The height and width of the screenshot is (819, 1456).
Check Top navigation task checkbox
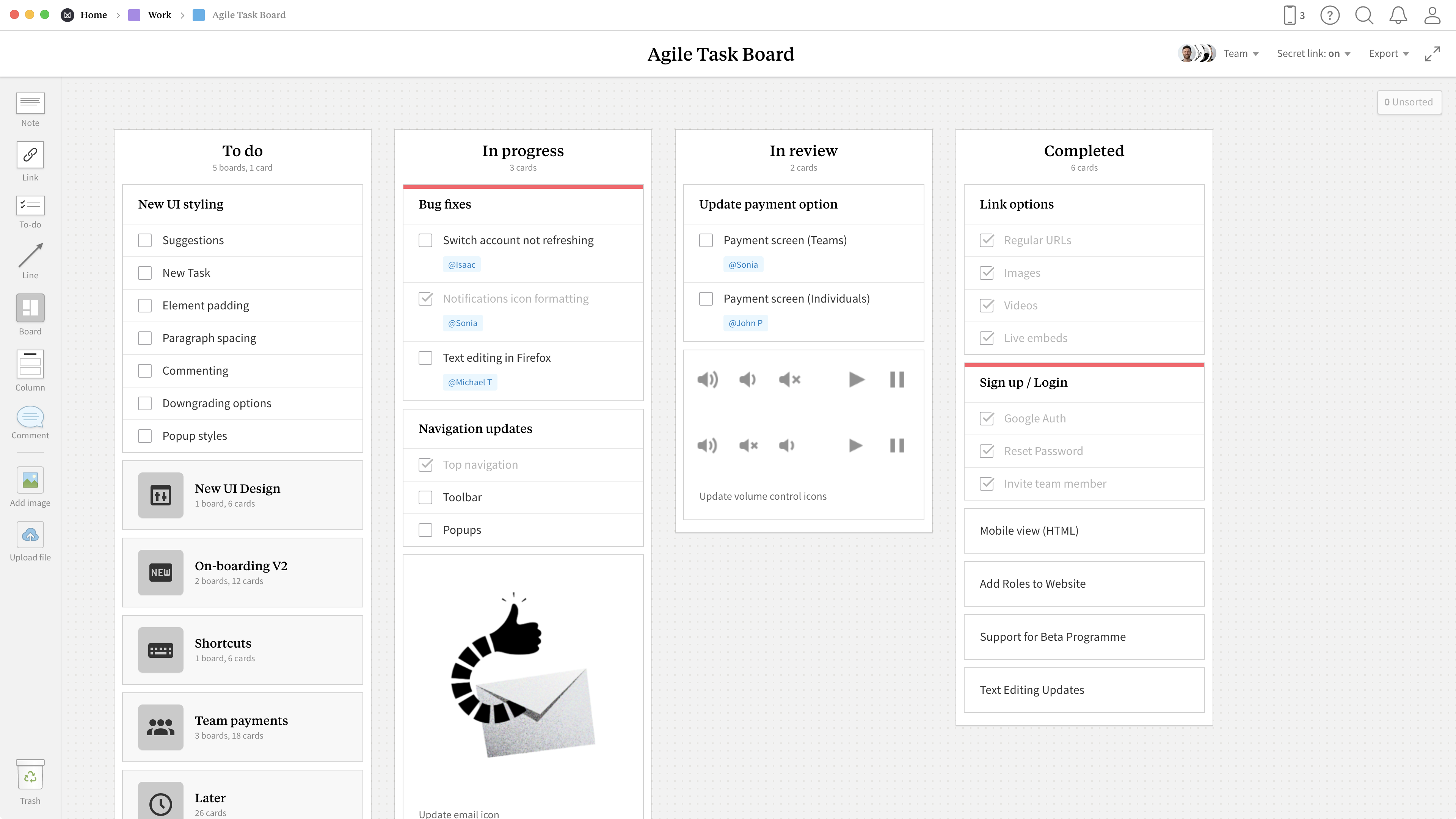point(426,464)
